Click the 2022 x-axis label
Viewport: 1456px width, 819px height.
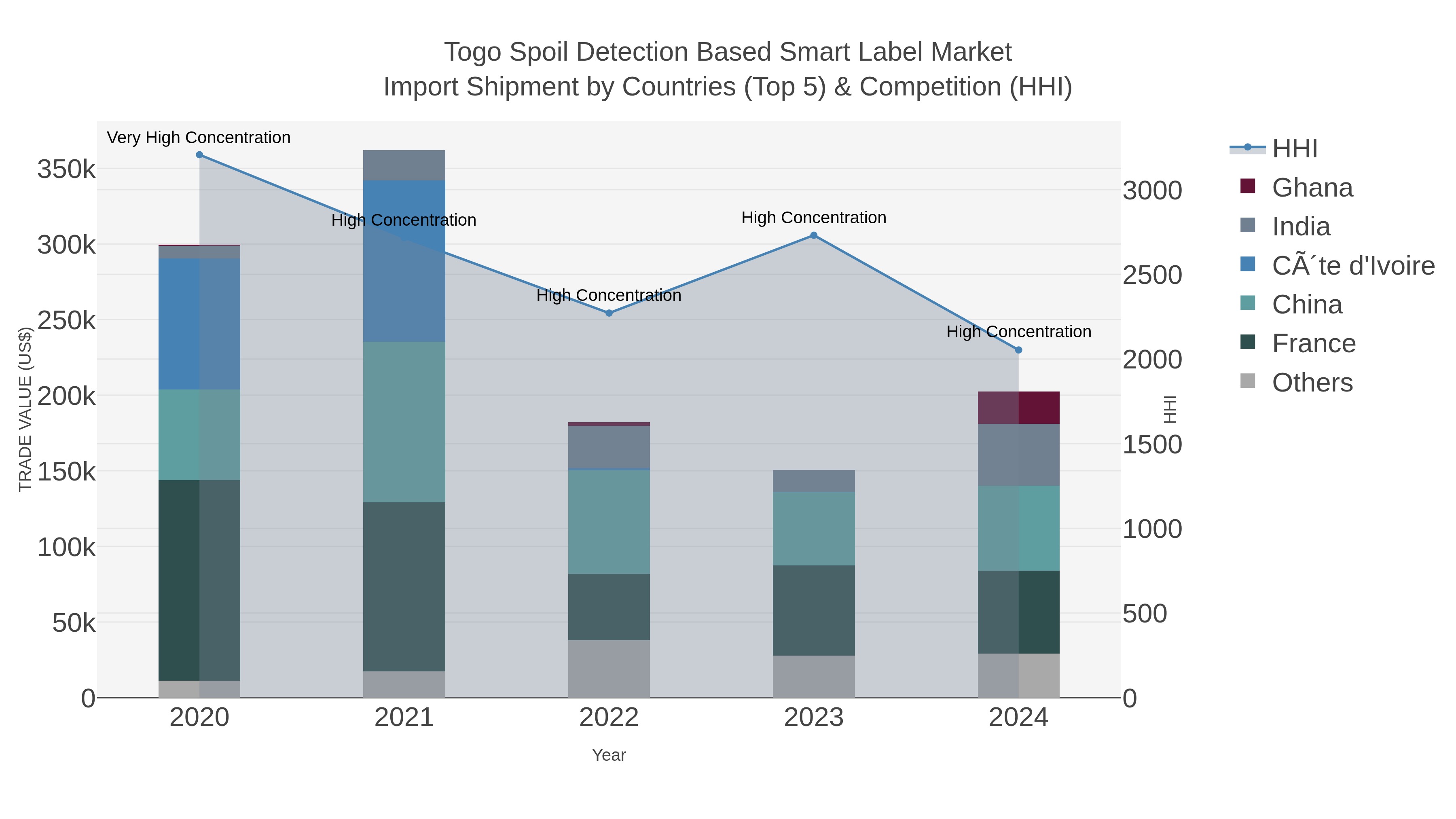[609, 718]
